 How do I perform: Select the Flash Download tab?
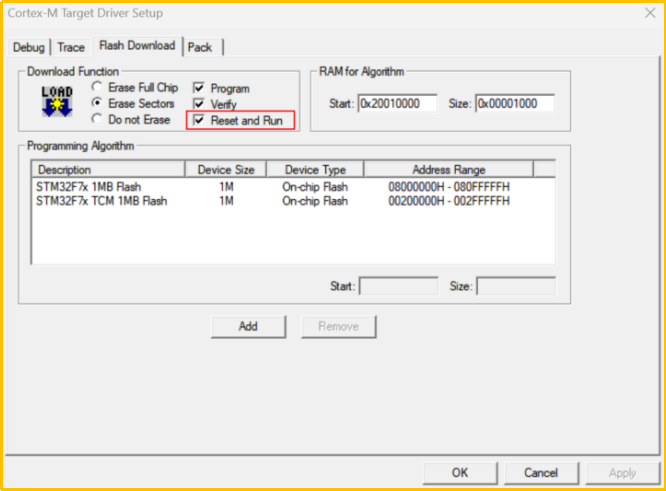[136, 46]
